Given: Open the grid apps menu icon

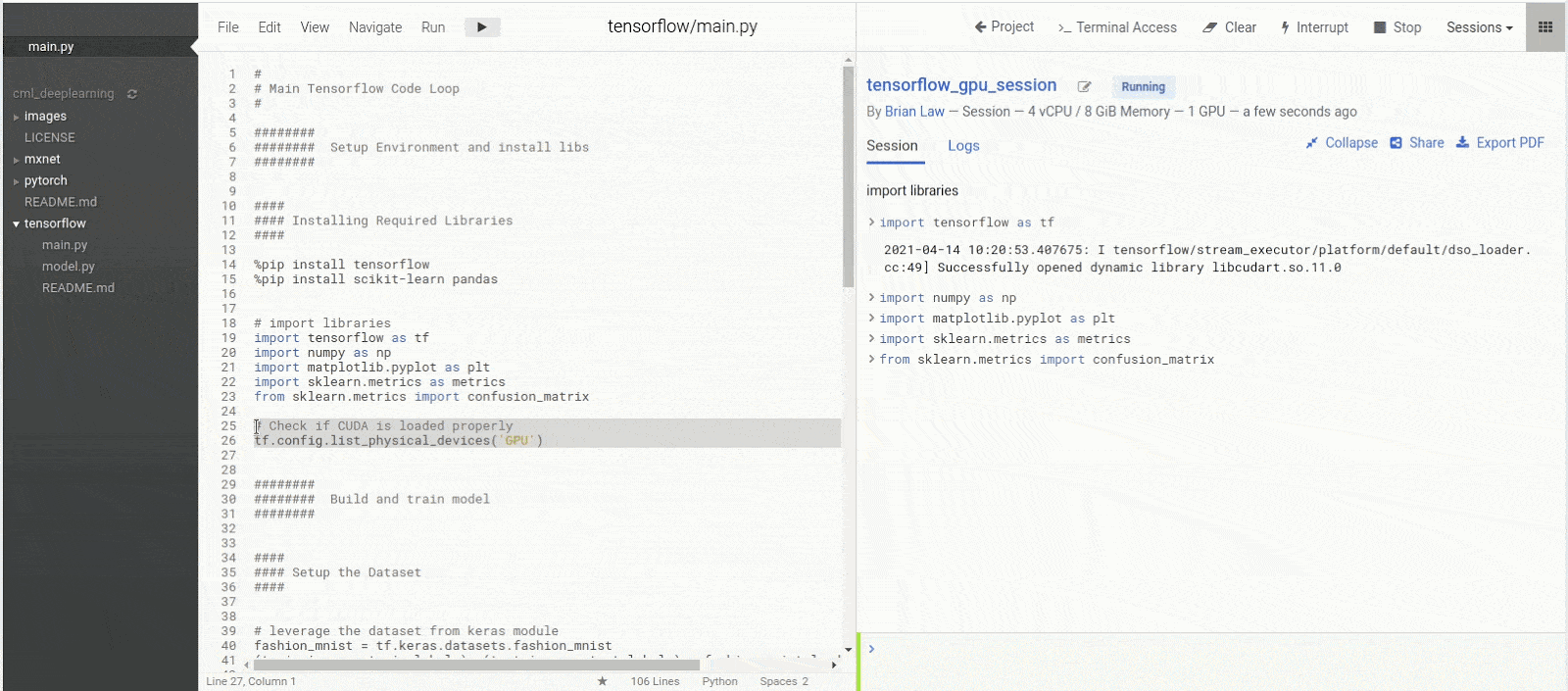Looking at the screenshot, I should click(x=1545, y=27).
